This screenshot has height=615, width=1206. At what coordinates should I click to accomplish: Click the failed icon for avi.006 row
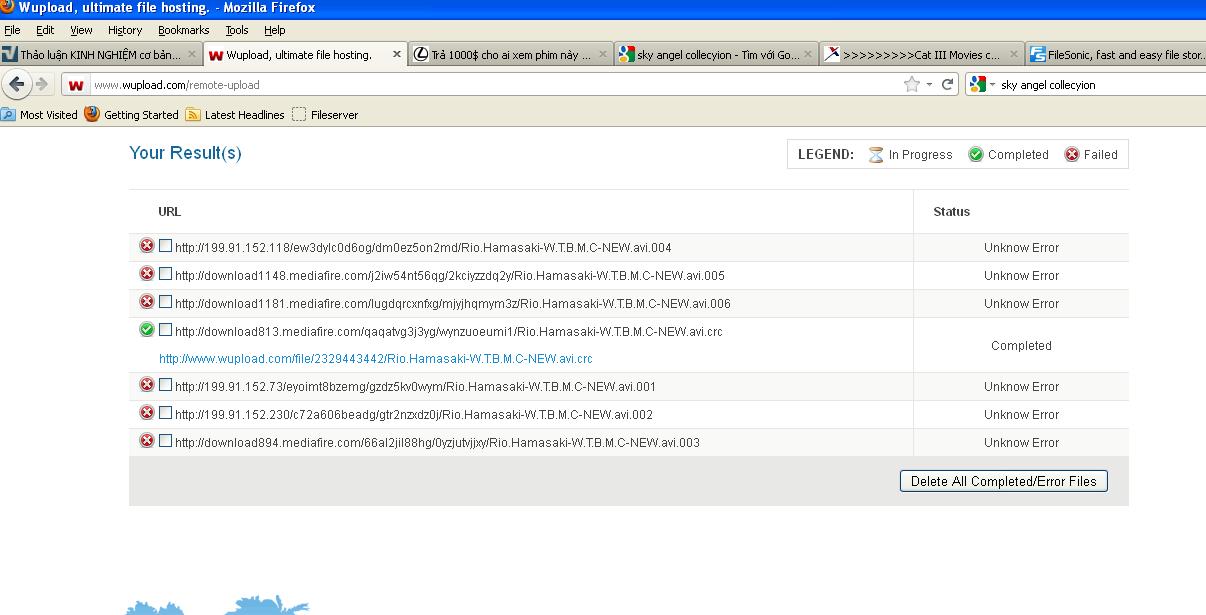[147, 302]
